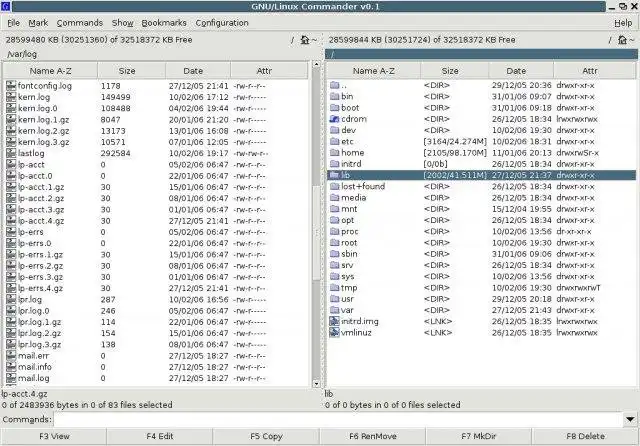Select the fontconfig.log file icon
640x446 pixels.
pyautogui.click(x=11, y=86)
